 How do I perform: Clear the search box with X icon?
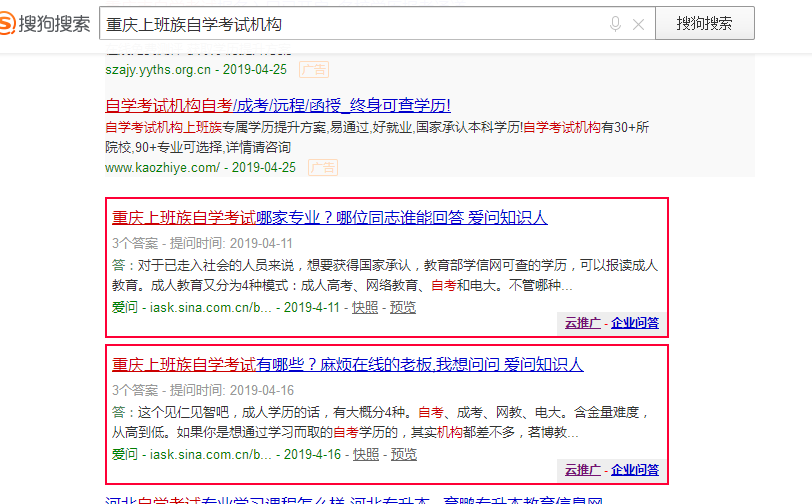639,24
